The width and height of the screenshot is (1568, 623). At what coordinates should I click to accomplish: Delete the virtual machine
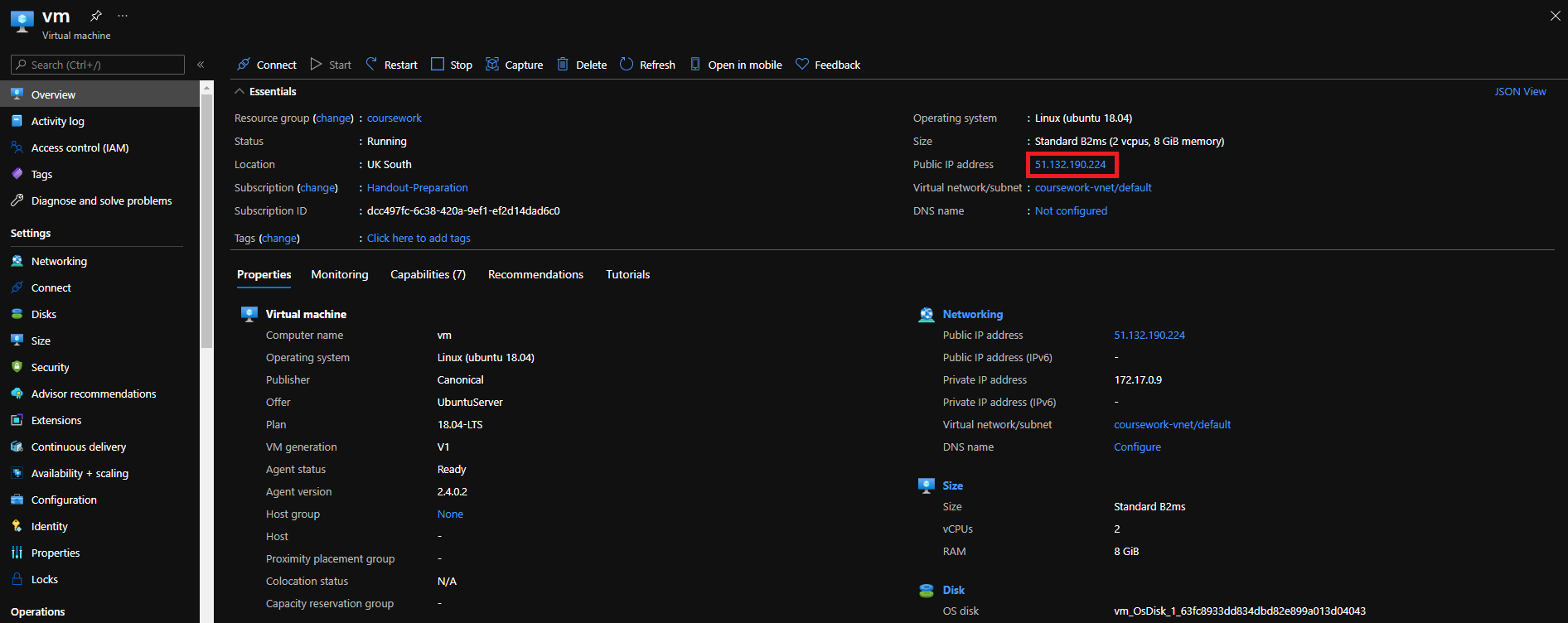pyautogui.click(x=582, y=65)
